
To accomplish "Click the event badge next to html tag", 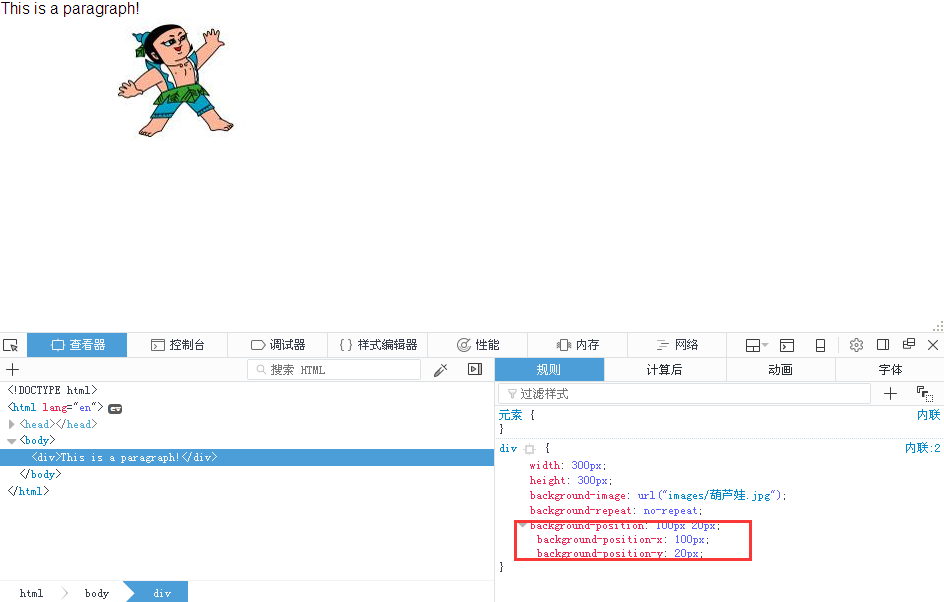I will click(115, 409).
